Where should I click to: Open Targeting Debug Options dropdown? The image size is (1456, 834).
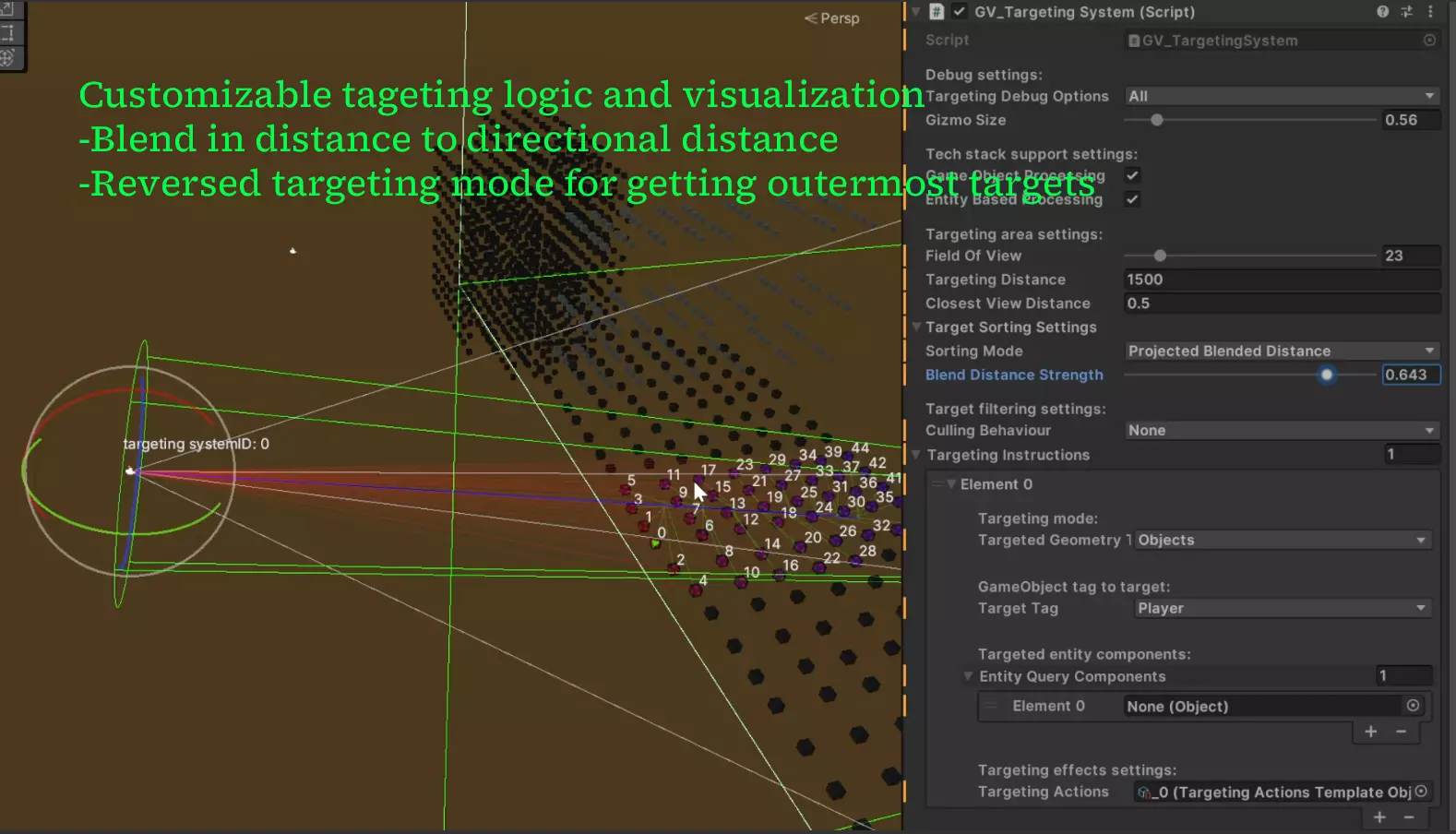1281,96
